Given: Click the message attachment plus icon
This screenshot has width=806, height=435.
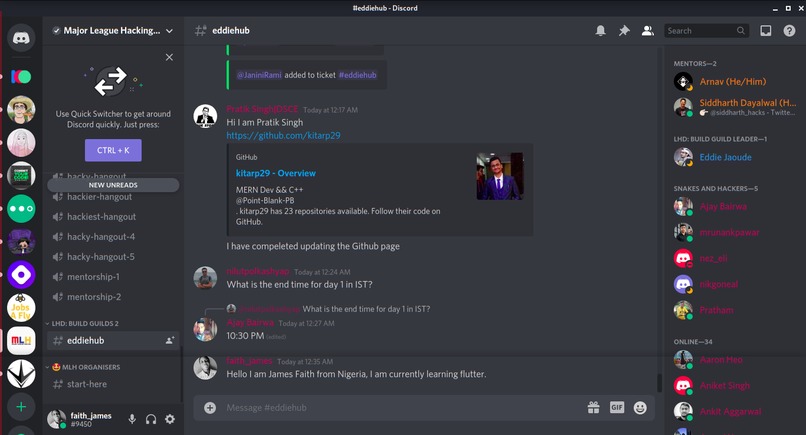Looking at the screenshot, I should coord(210,408).
